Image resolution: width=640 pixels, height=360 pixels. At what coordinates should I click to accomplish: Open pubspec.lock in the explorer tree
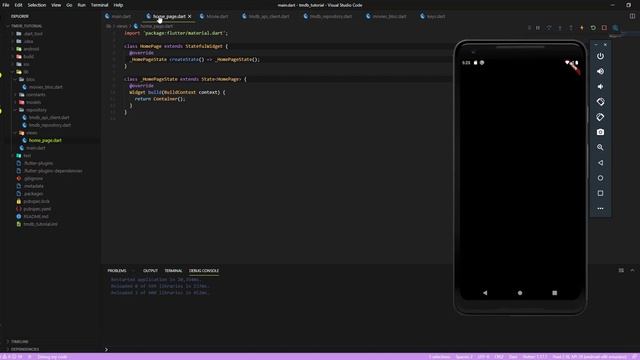[36, 201]
